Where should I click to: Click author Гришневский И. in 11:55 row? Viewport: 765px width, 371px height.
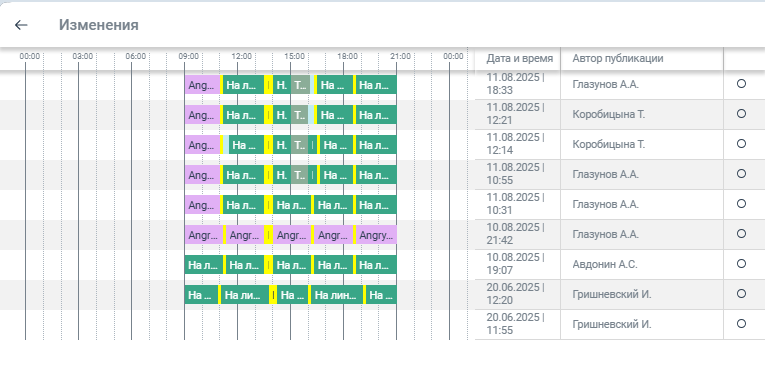click(612, 324)
